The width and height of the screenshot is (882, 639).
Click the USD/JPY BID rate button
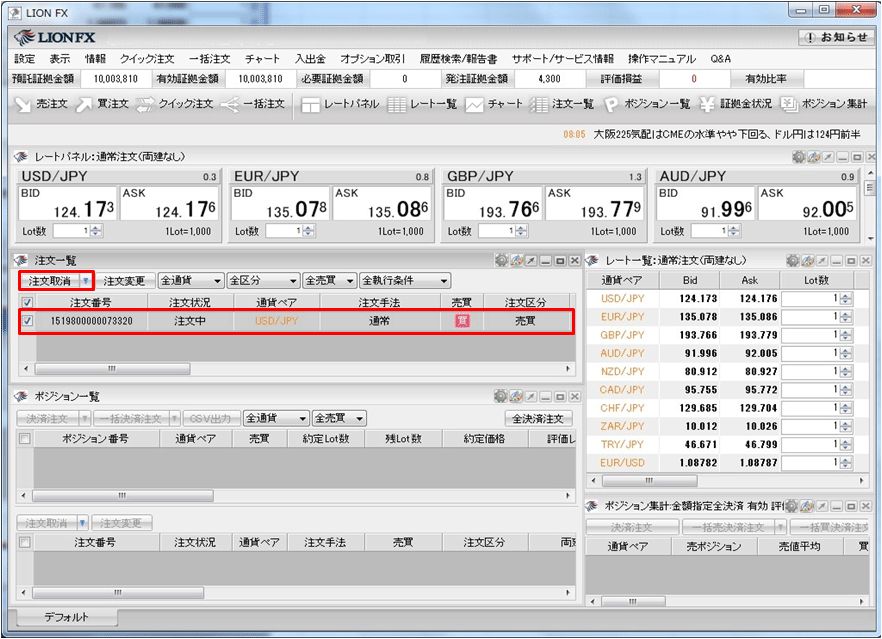click(x=68, y=203)
